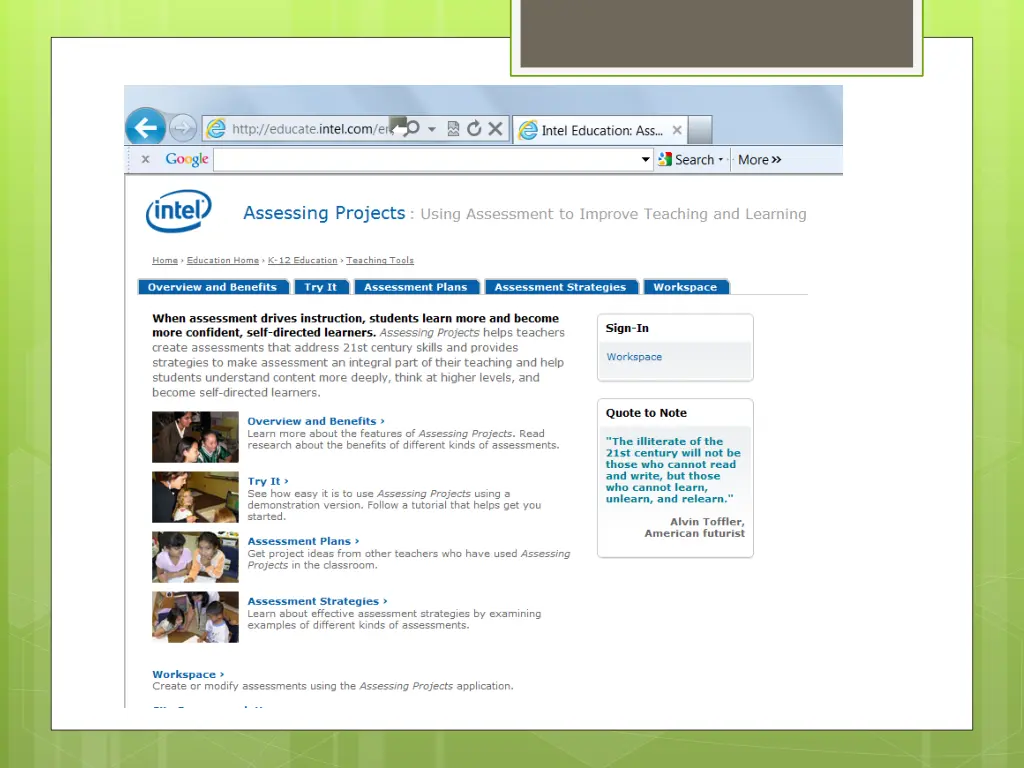Click the subtitle "Using Assessment to Improve Teaching and Learning"

[613, 214]
